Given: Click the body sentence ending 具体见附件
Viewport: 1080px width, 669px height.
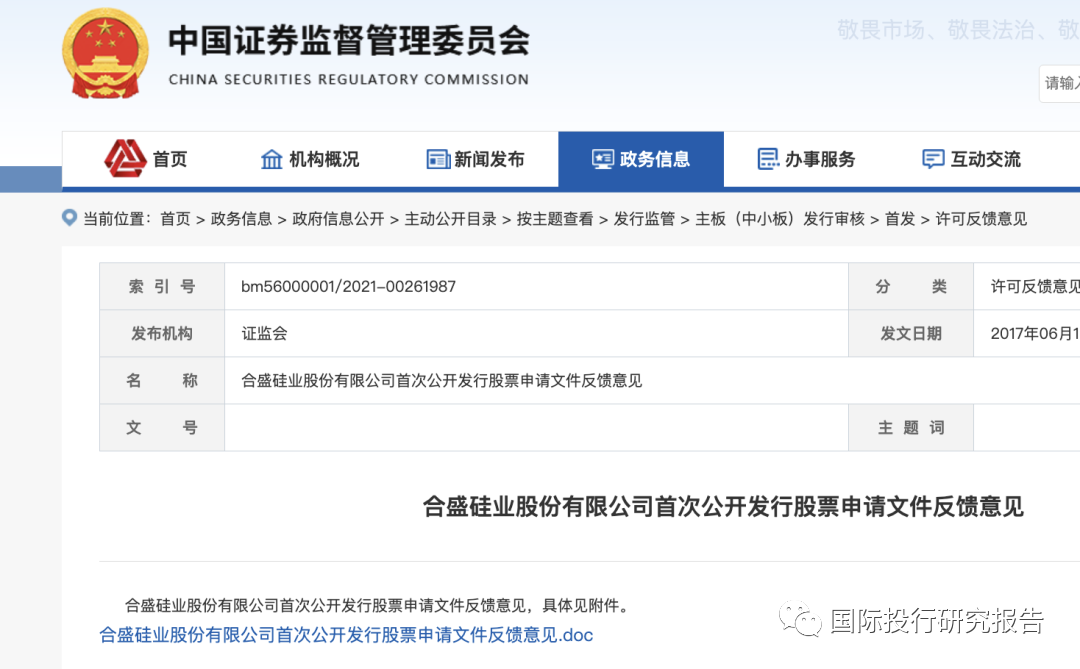Looking at the screenshot, I should [377, 606].
